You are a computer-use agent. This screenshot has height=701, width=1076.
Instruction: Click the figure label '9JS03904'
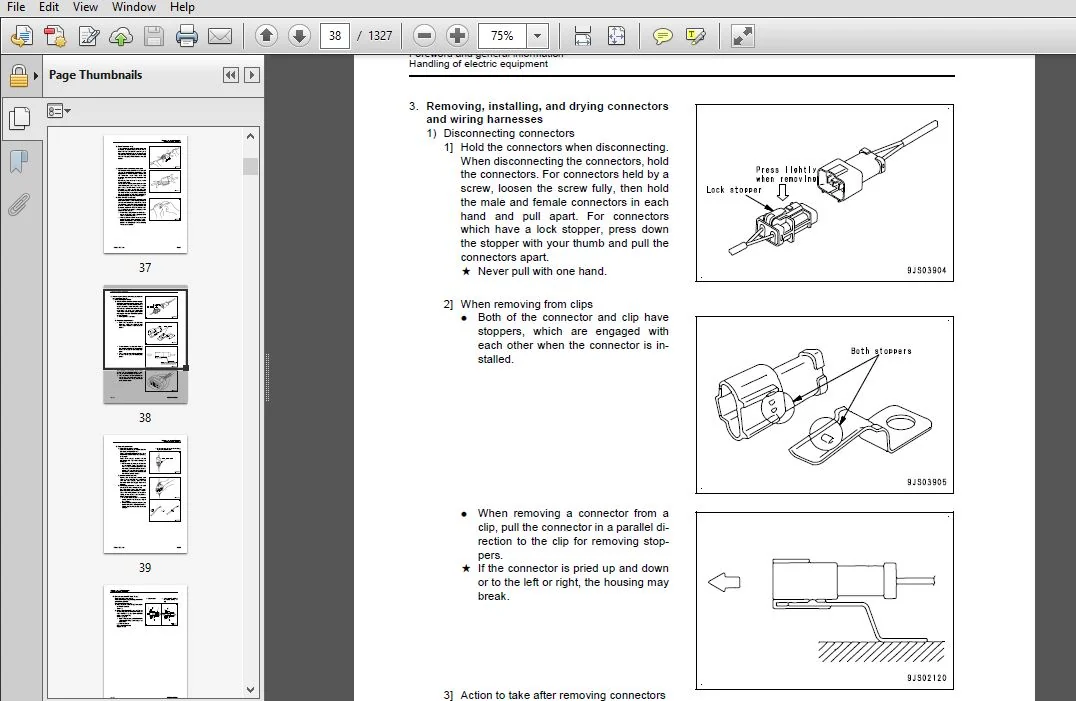[926, 270]
